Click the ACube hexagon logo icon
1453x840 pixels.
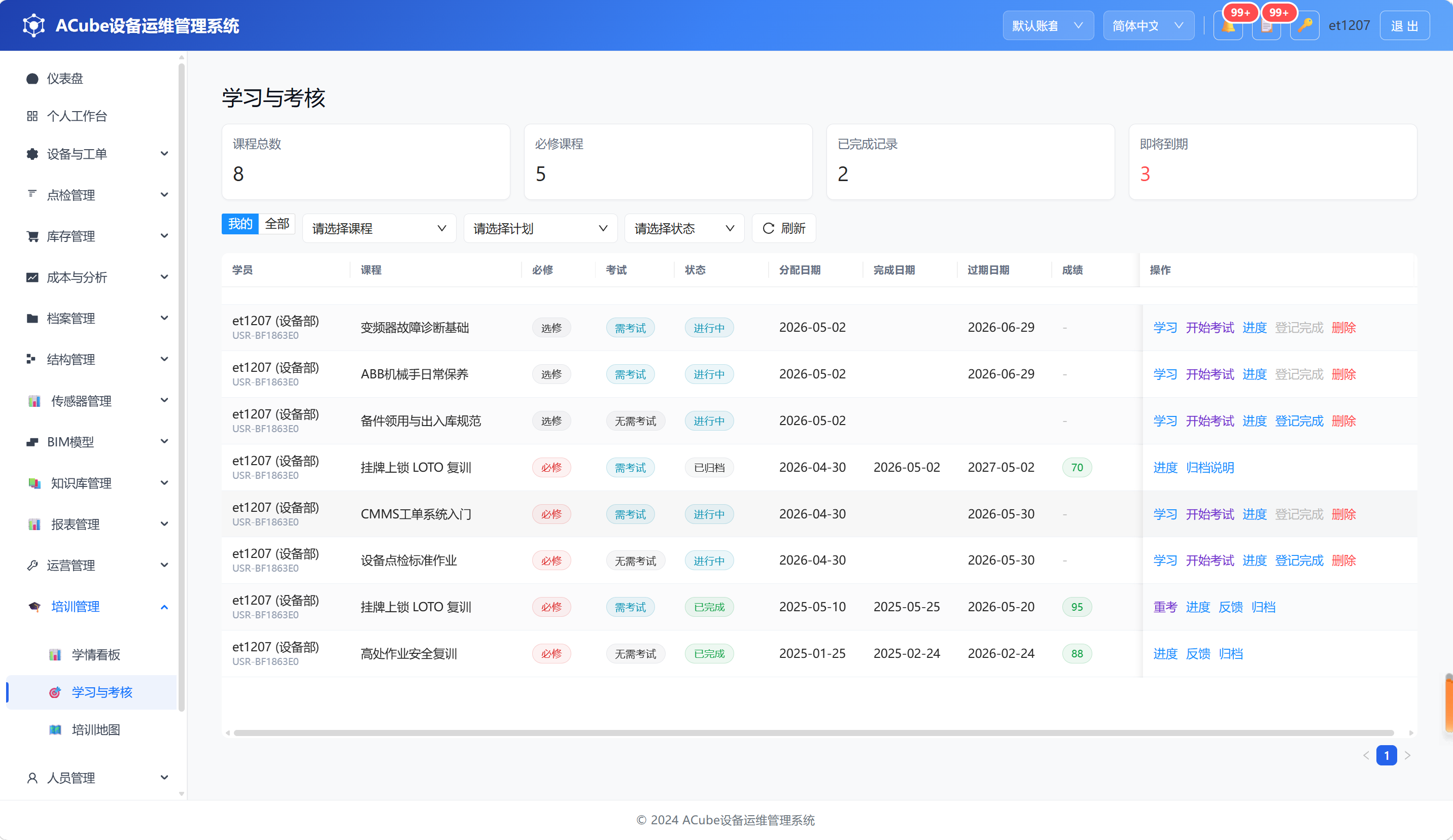point(33,25)
